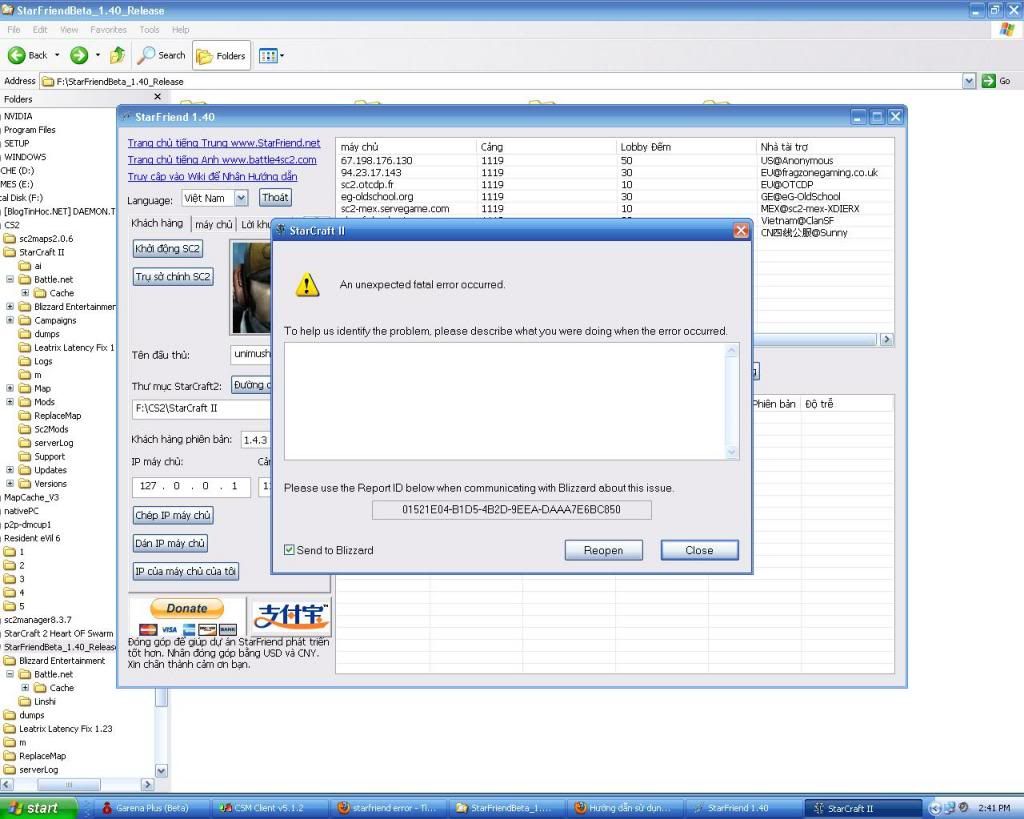Click the Up folder icon in the toolbar
1024x819 pixels.
pos(117,56)
